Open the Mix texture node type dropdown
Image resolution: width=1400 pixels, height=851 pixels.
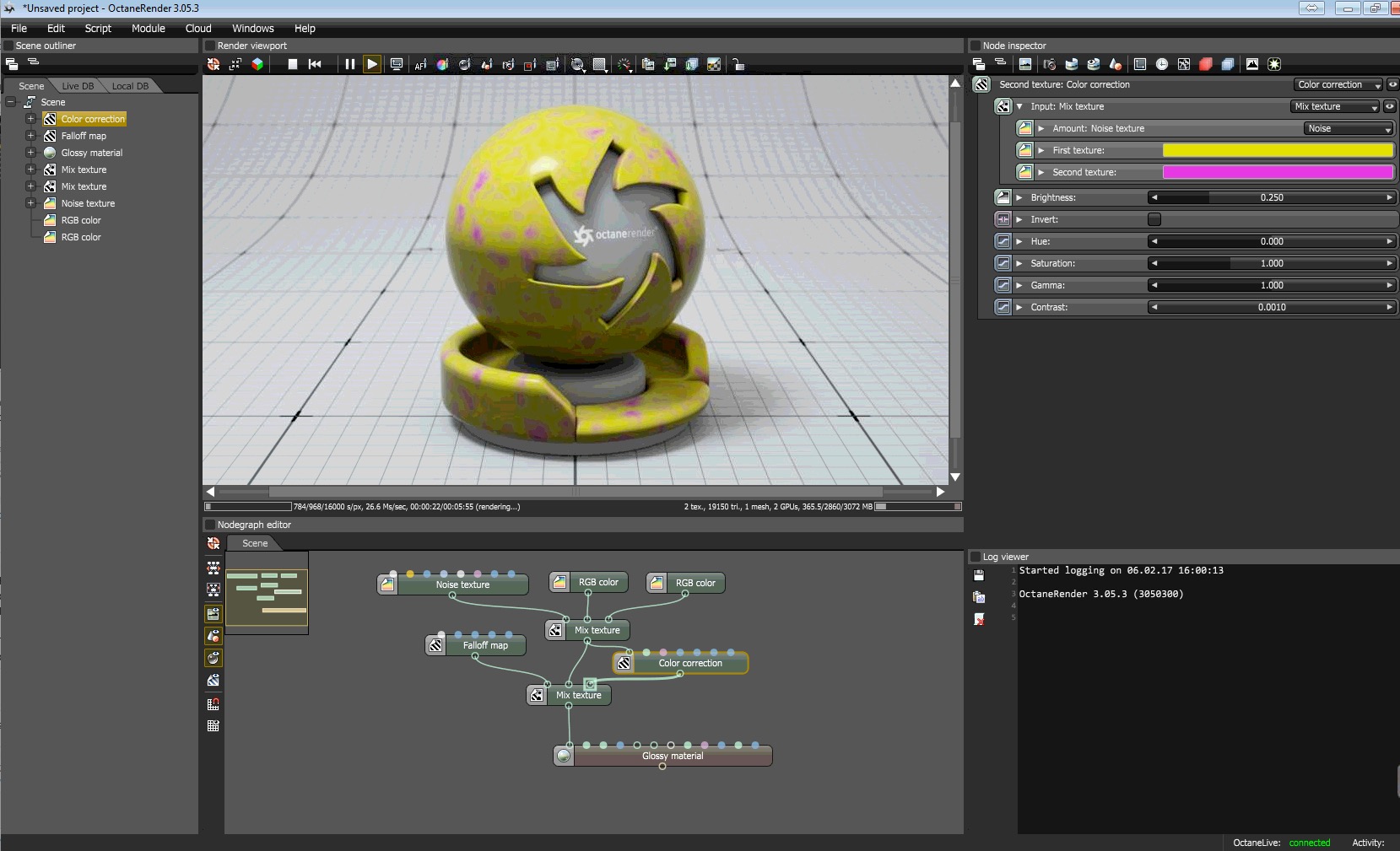point(1335,106)
